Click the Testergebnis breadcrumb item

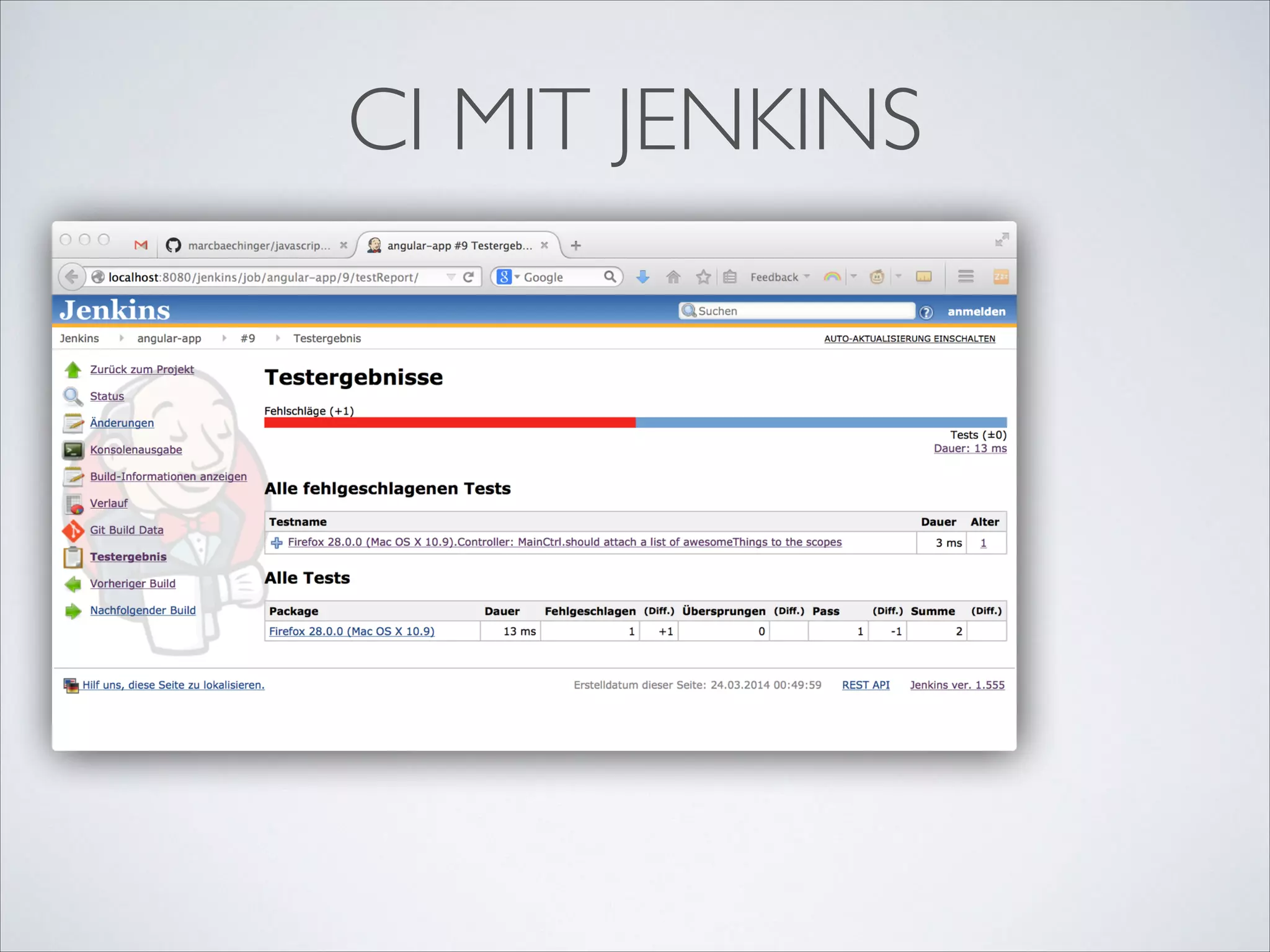tap(327, 338)
